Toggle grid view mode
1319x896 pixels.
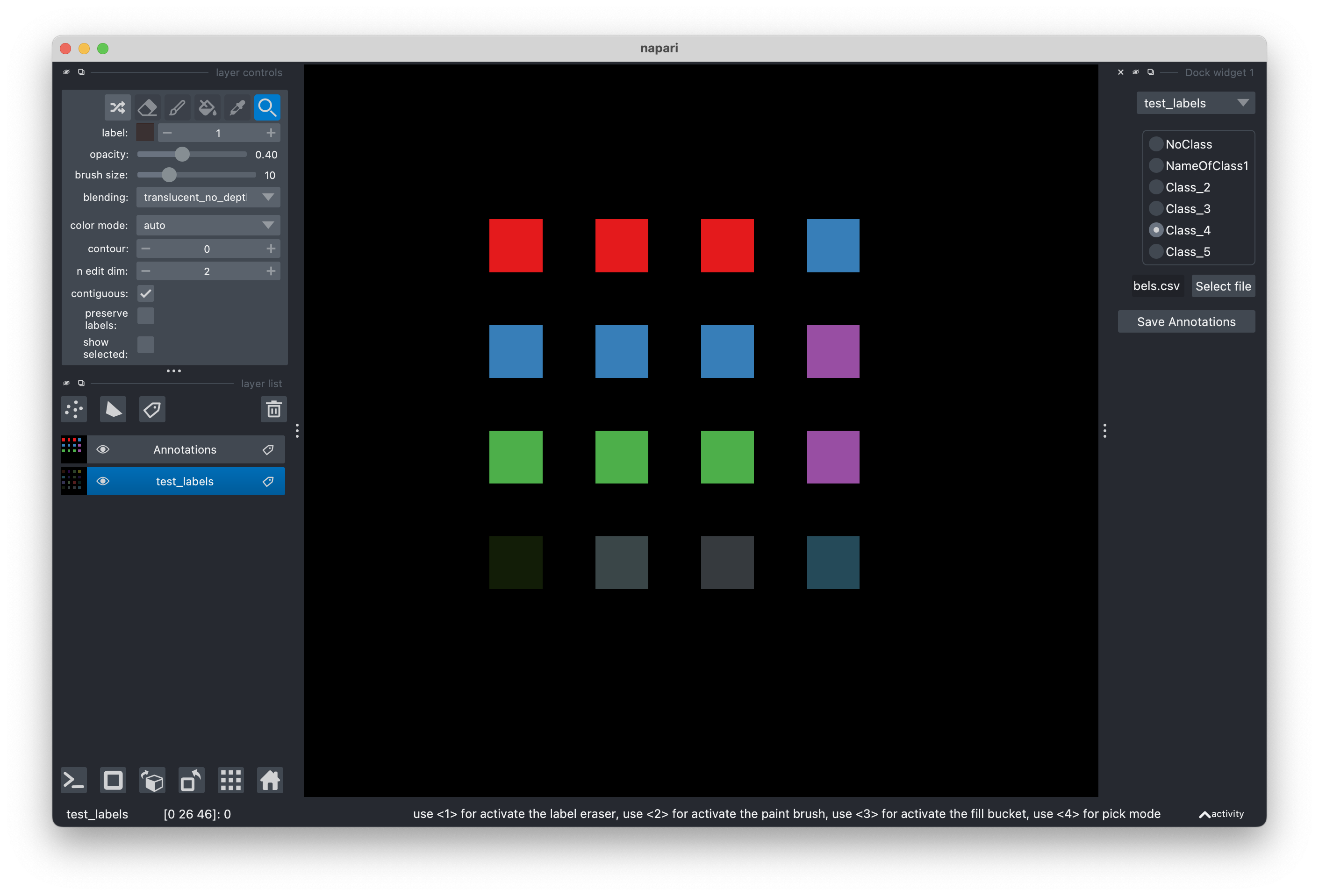click(x=230, y=780)
